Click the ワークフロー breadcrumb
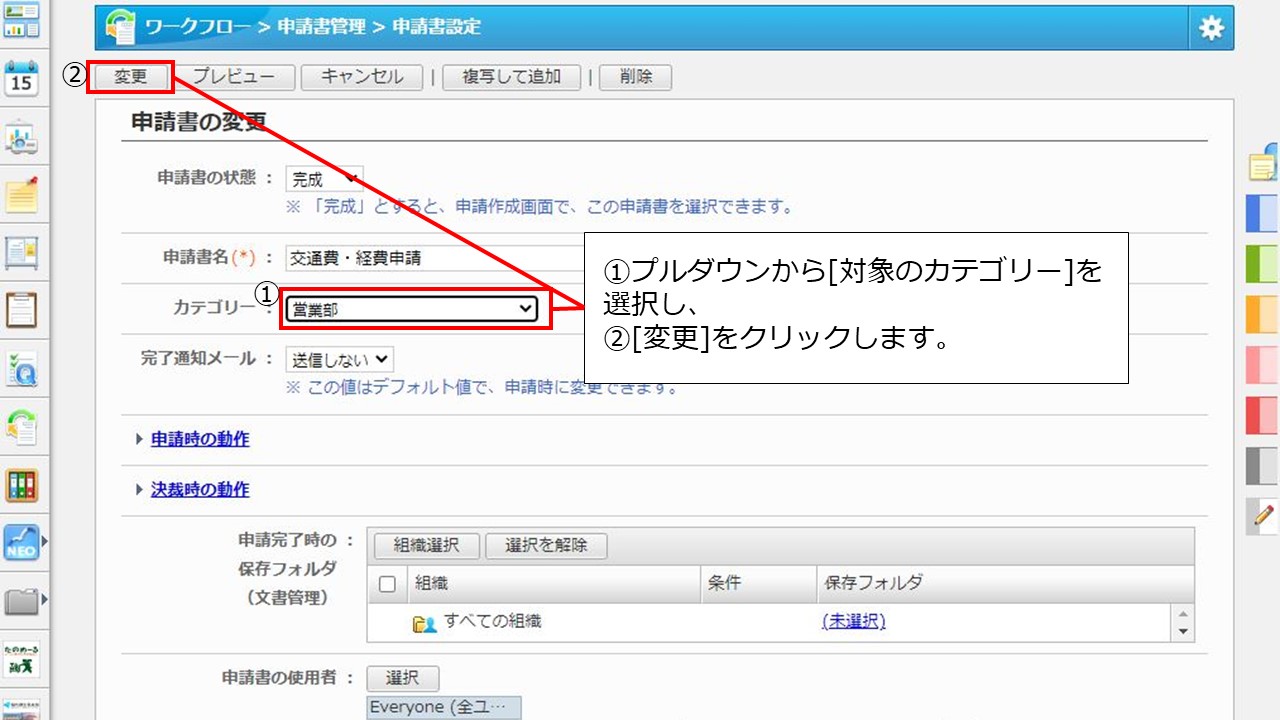Image resolution: width=1280 pixels, height=720 pixels. tap(198, 27)
